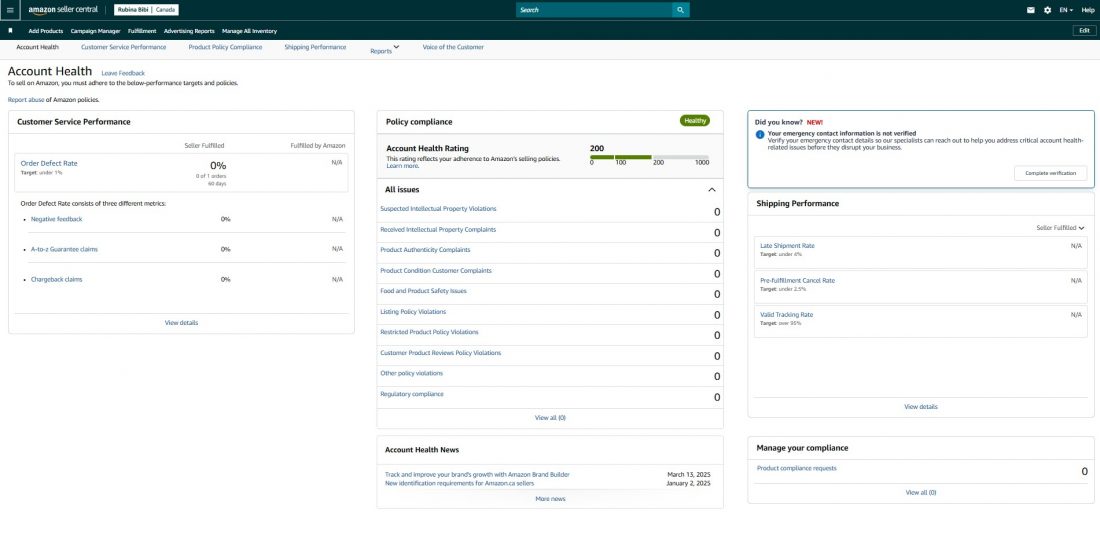Open Valid Tracking Rate link
This screenshot has height=534, width=1100.
pos(786,314)
